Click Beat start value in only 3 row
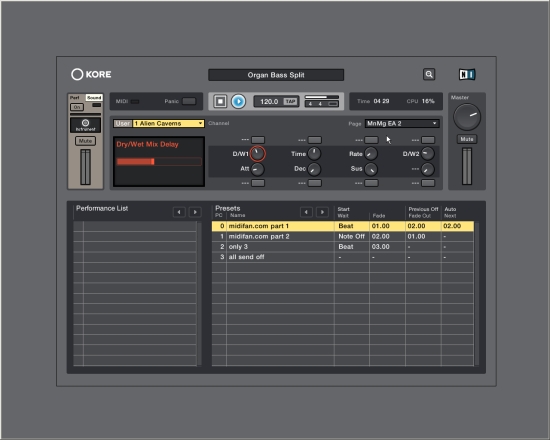 click(346, 247)
